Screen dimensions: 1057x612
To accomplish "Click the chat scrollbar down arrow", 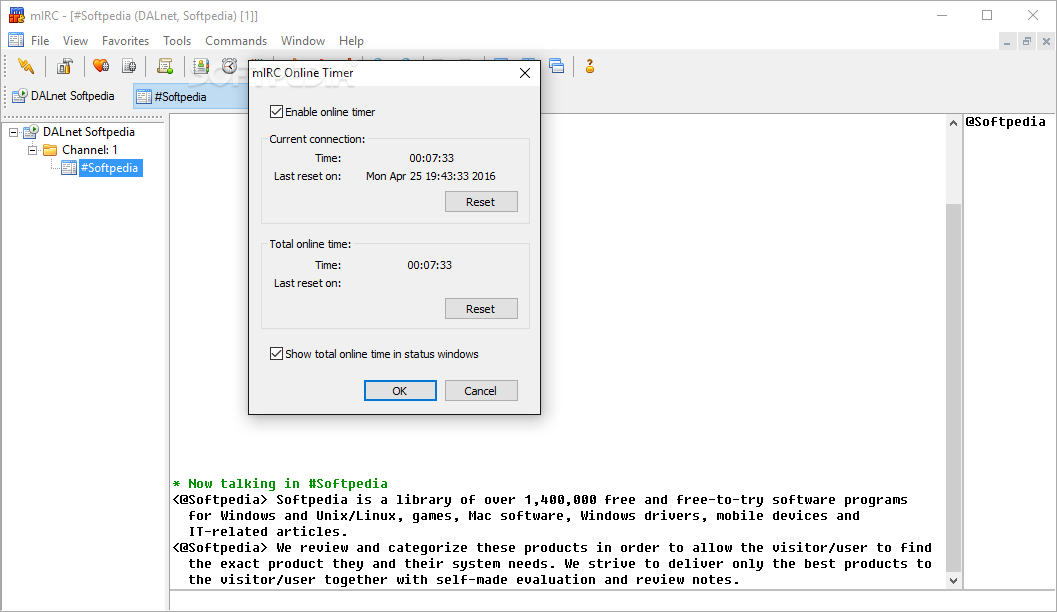I will coord(953,580).
